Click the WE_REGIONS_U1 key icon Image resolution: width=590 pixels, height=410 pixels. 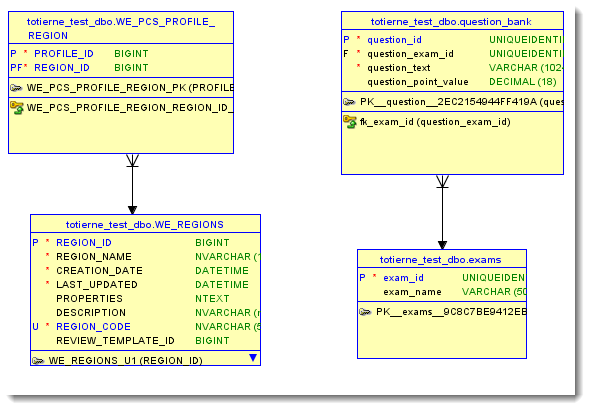[x=38, y=361]
